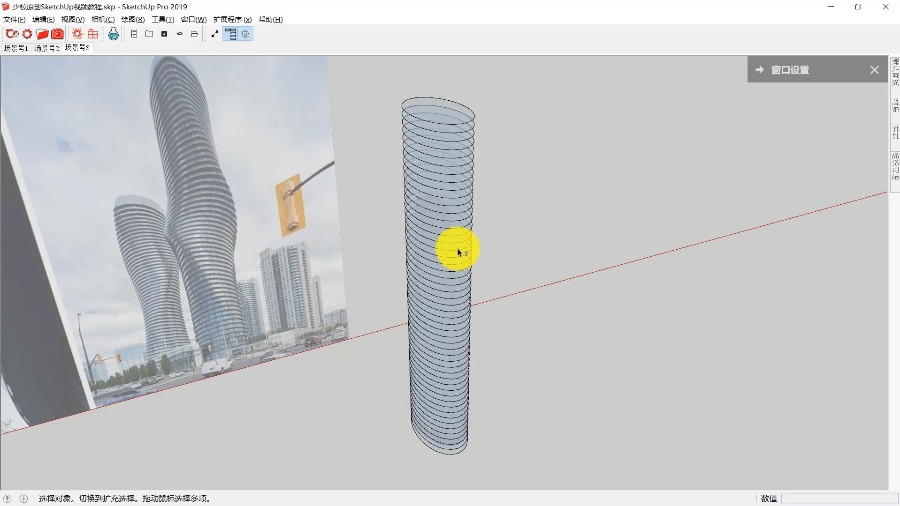
Task: Click the small link-shaped toolbar icon
Action: [x=180, y=34]
